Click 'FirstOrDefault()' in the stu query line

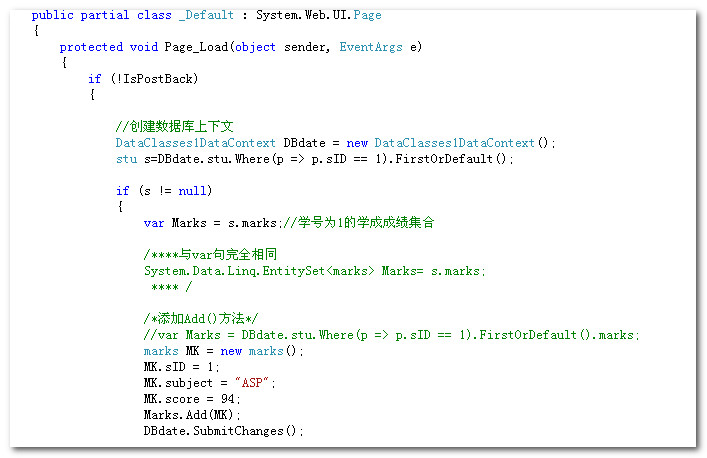click(451, 160)
